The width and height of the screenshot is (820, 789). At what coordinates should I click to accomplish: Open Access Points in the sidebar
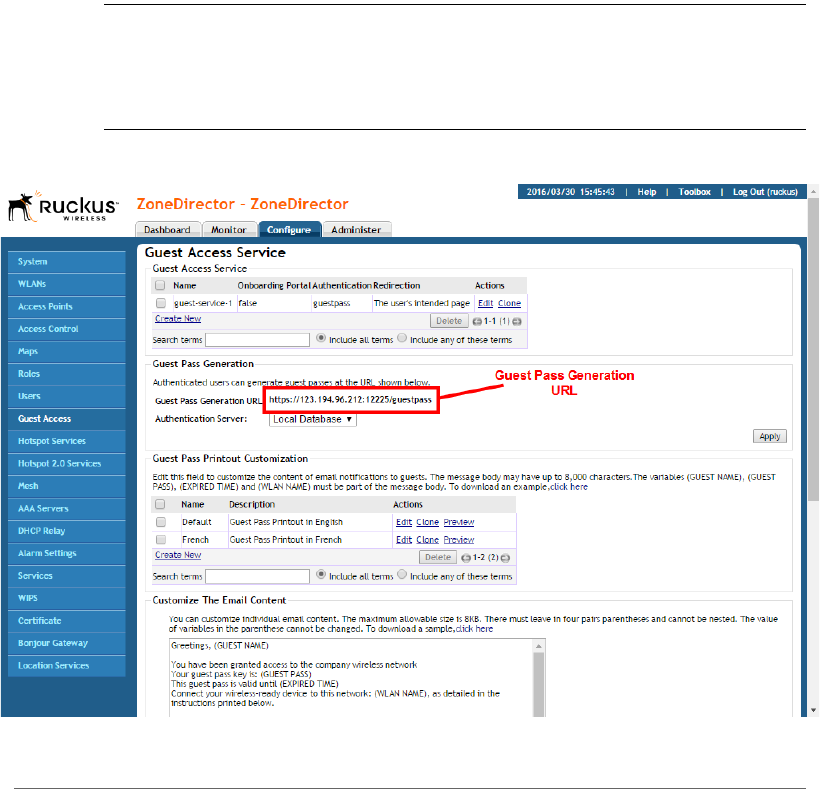click(67, 306)
